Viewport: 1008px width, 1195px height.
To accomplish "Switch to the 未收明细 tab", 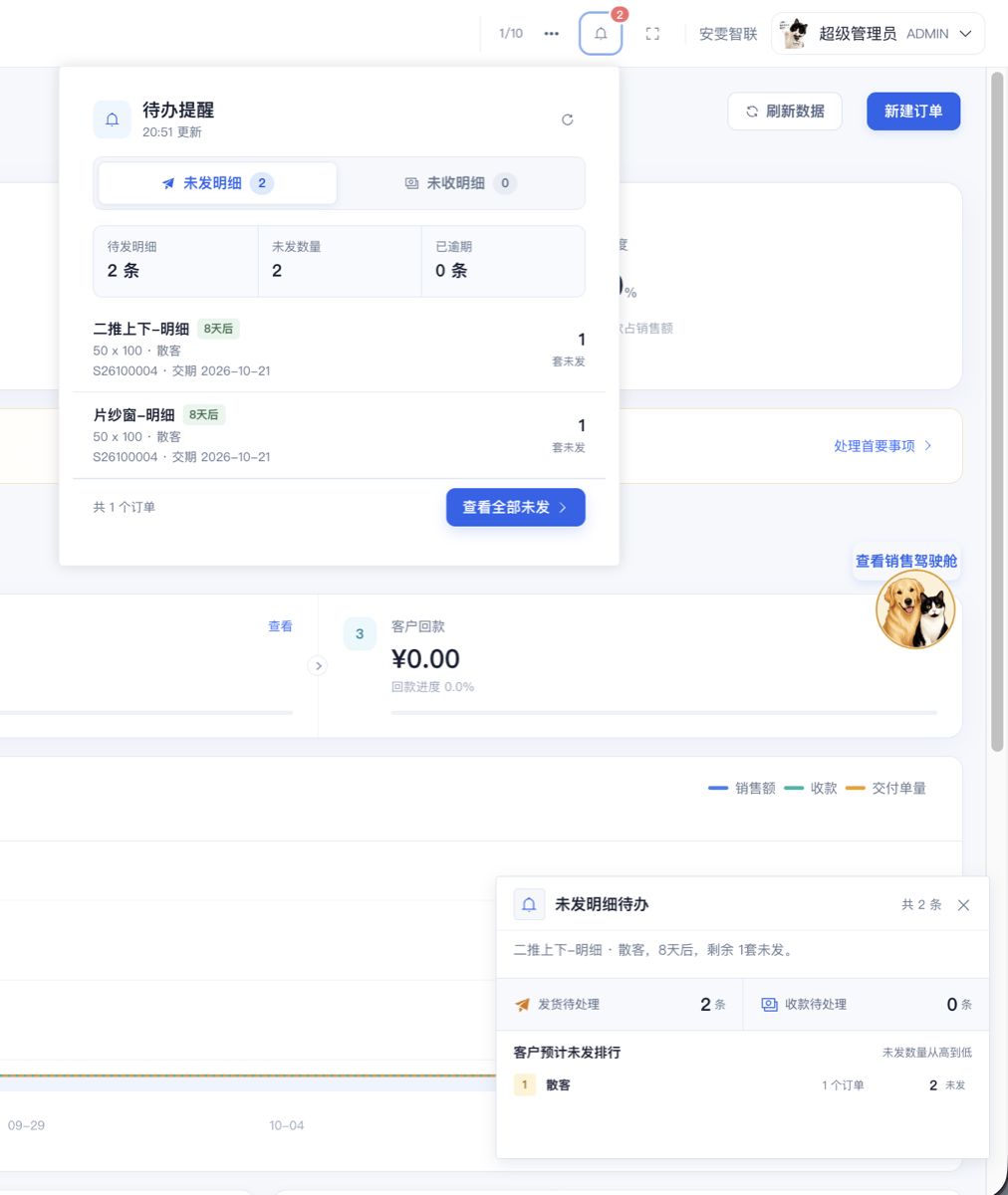I will 460,183.
